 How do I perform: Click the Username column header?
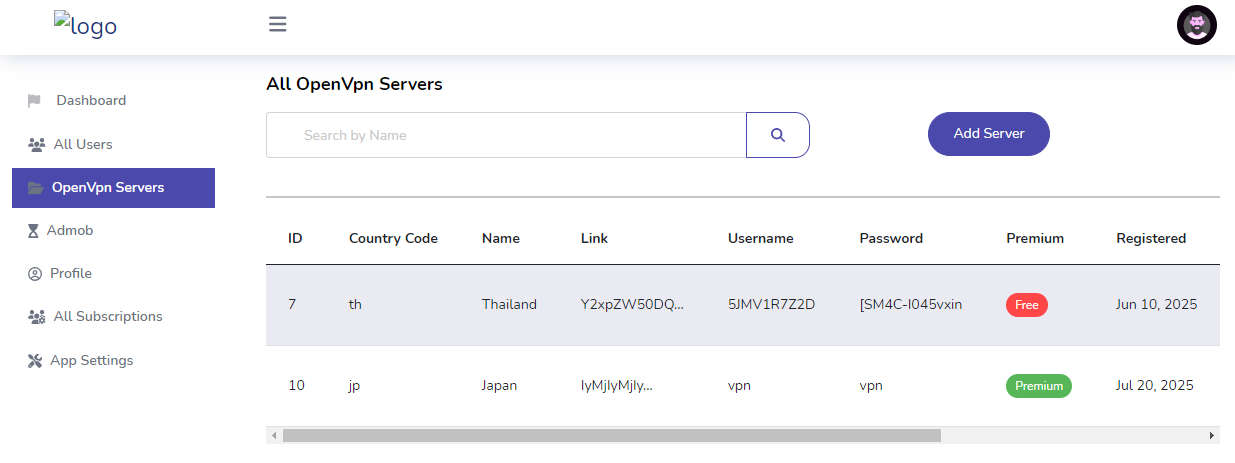pos(760,239)
